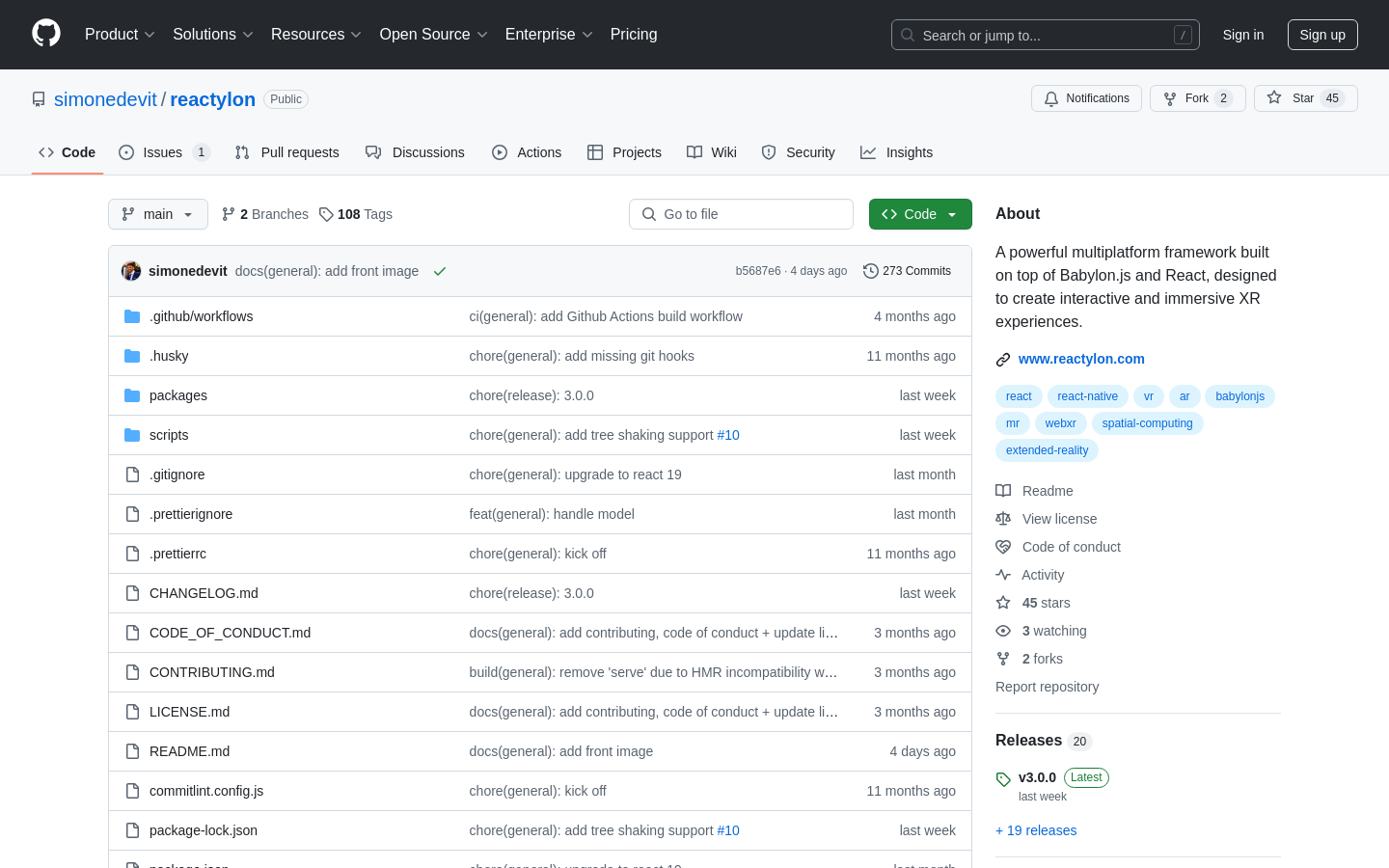Select the react-native topic tag

pos(1087,396)
